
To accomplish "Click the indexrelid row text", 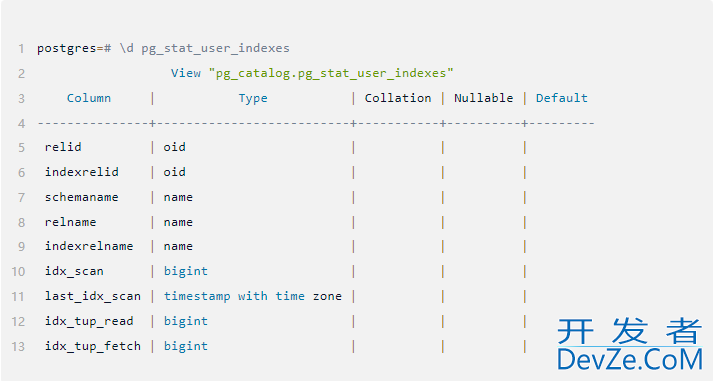I will pyautogui.click(x=82, y=172).
